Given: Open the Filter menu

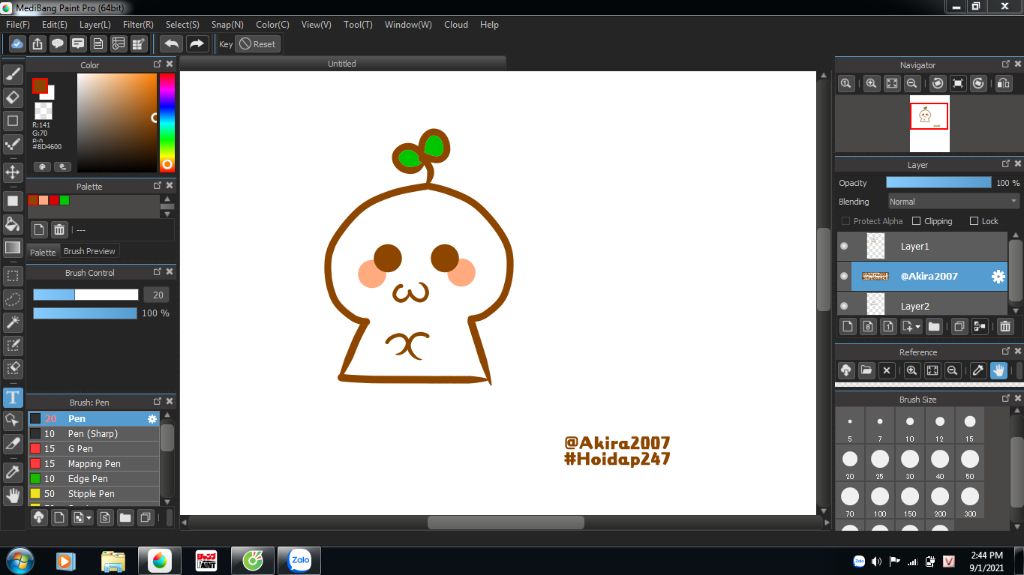Looking at the screenshot, I should (x=138, y=25).
